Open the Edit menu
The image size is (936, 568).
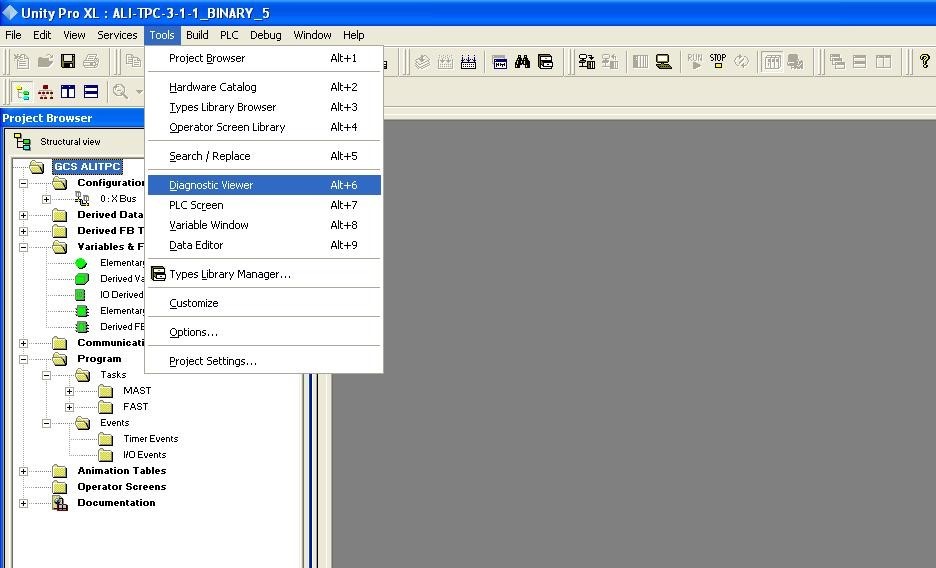[x=42, y=35]
